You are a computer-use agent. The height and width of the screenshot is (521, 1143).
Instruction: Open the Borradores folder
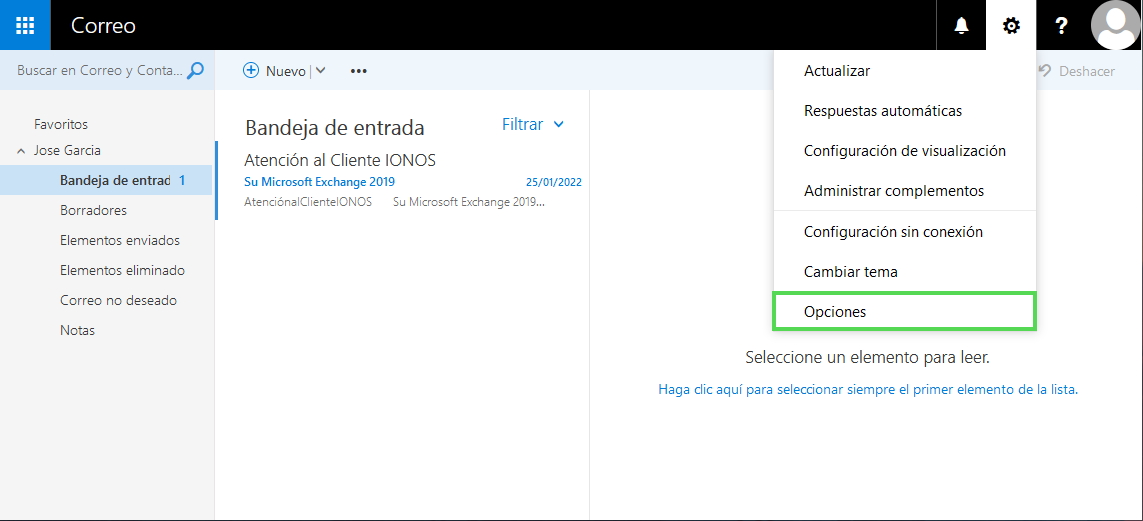point(93,211)
